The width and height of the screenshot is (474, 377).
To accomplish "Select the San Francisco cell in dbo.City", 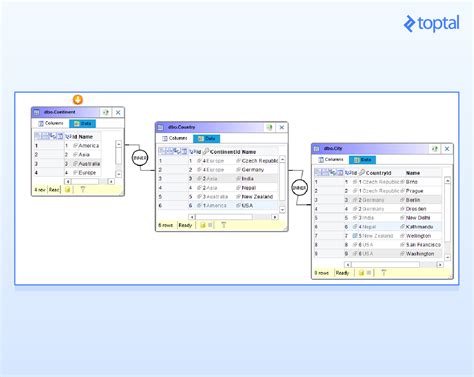I will pyautogui.click(x=421, y=245).
